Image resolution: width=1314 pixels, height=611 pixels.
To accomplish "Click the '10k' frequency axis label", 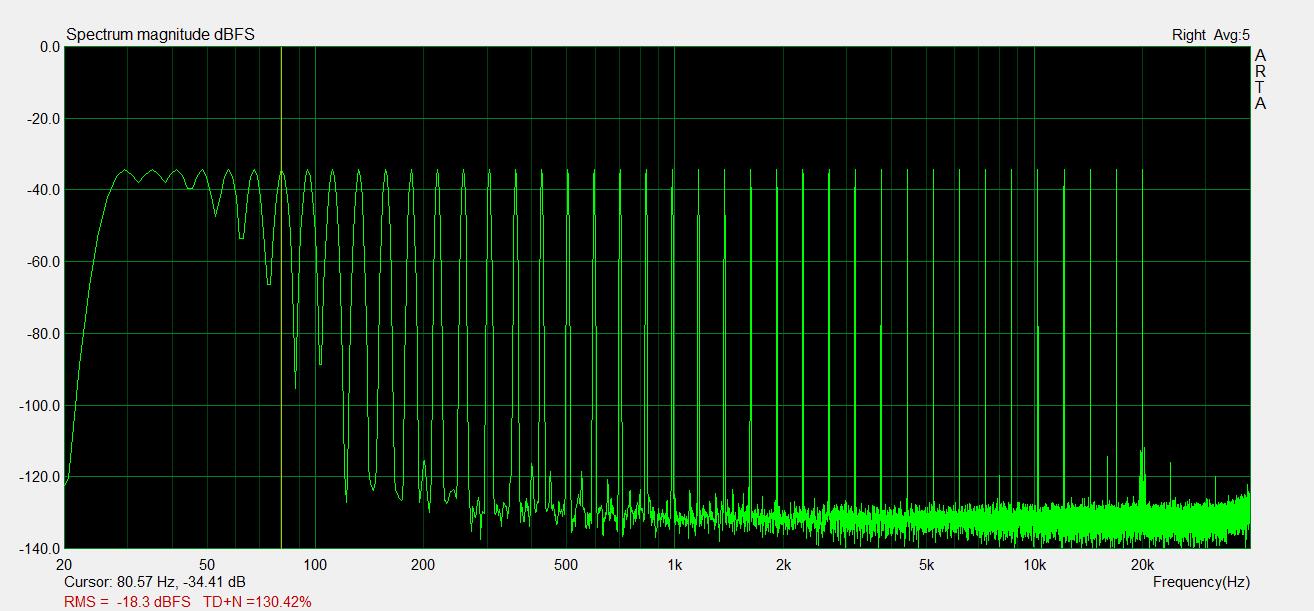I will [x=1034, y=564].
